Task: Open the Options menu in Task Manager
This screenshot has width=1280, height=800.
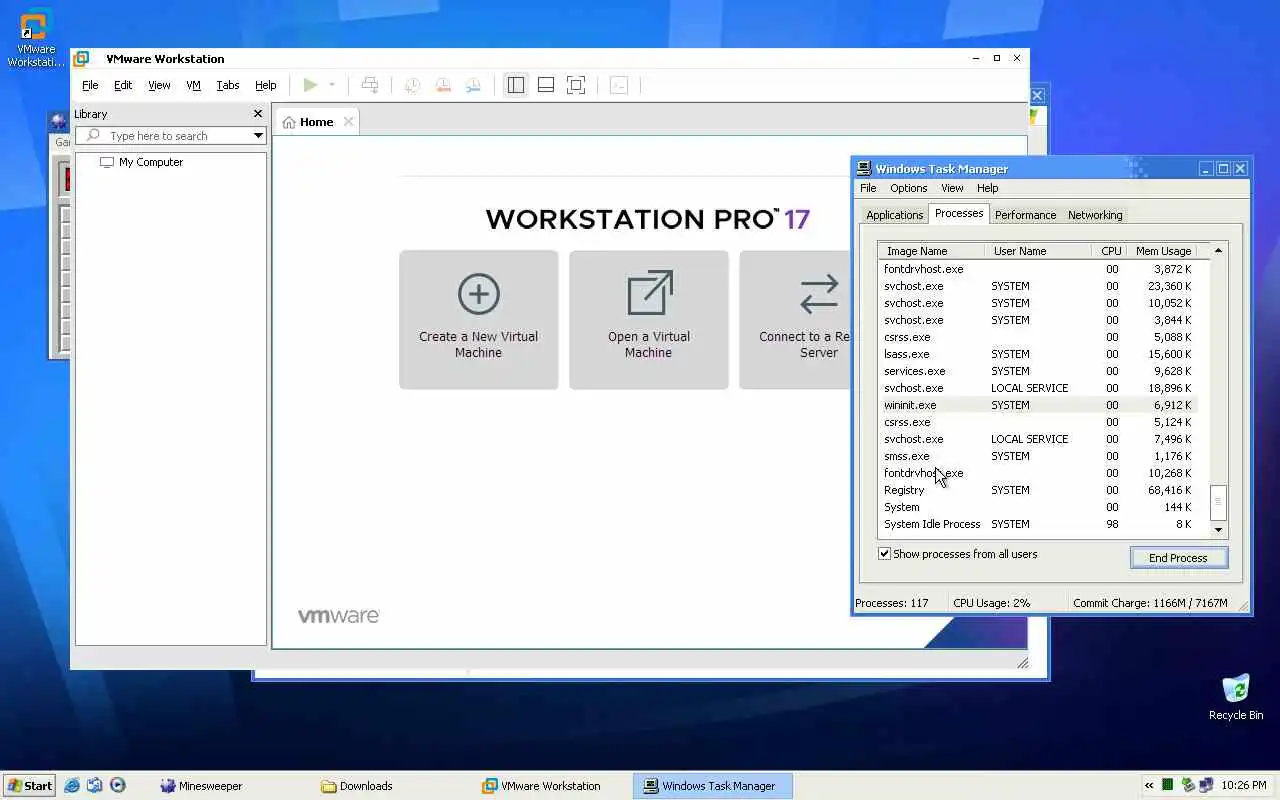Action: 908,188
